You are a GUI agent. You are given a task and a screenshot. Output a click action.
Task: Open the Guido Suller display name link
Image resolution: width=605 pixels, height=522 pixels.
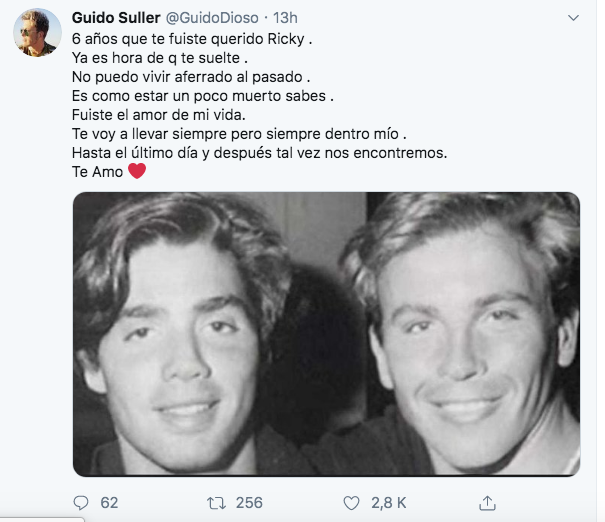coord(116,18)
